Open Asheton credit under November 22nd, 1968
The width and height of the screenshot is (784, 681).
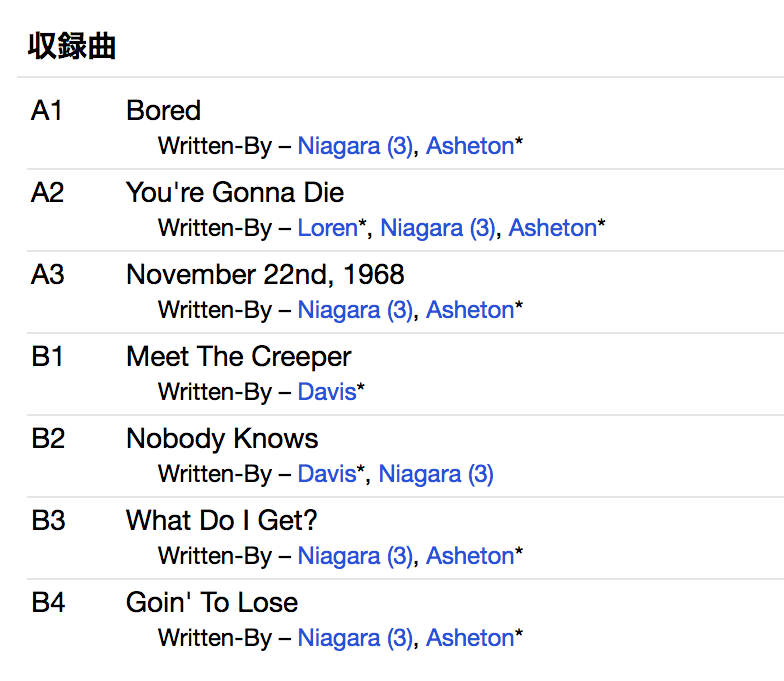tap(470, 310)
